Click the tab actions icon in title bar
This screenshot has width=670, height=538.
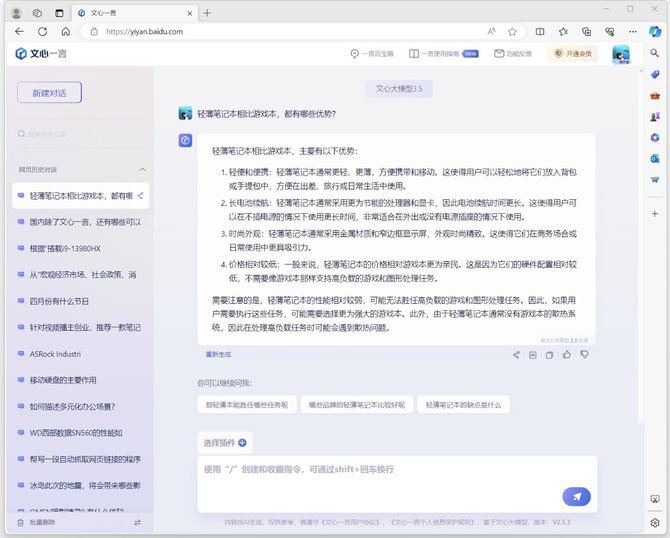click(x=59, y=13)
